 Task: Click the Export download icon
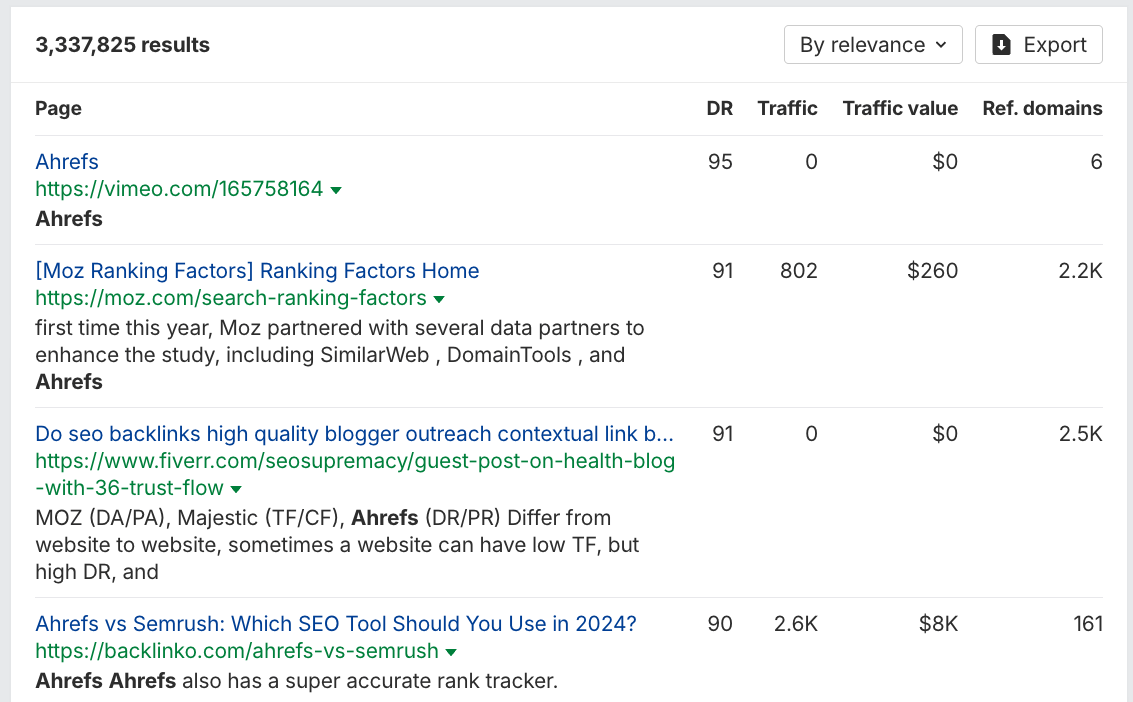point(1000,44)
